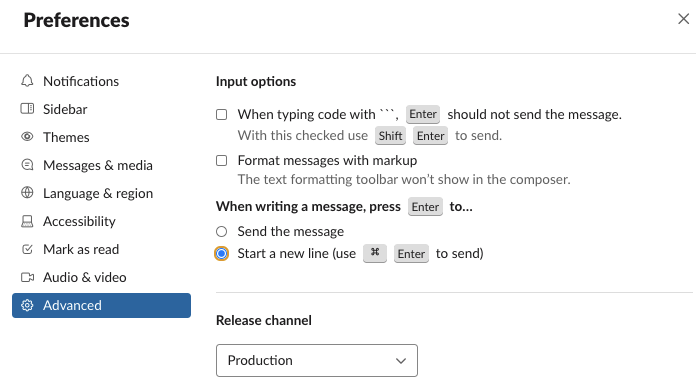Click the Messages & media chat icon
This screenshot has height=386, width=696.
click(27, 165)
